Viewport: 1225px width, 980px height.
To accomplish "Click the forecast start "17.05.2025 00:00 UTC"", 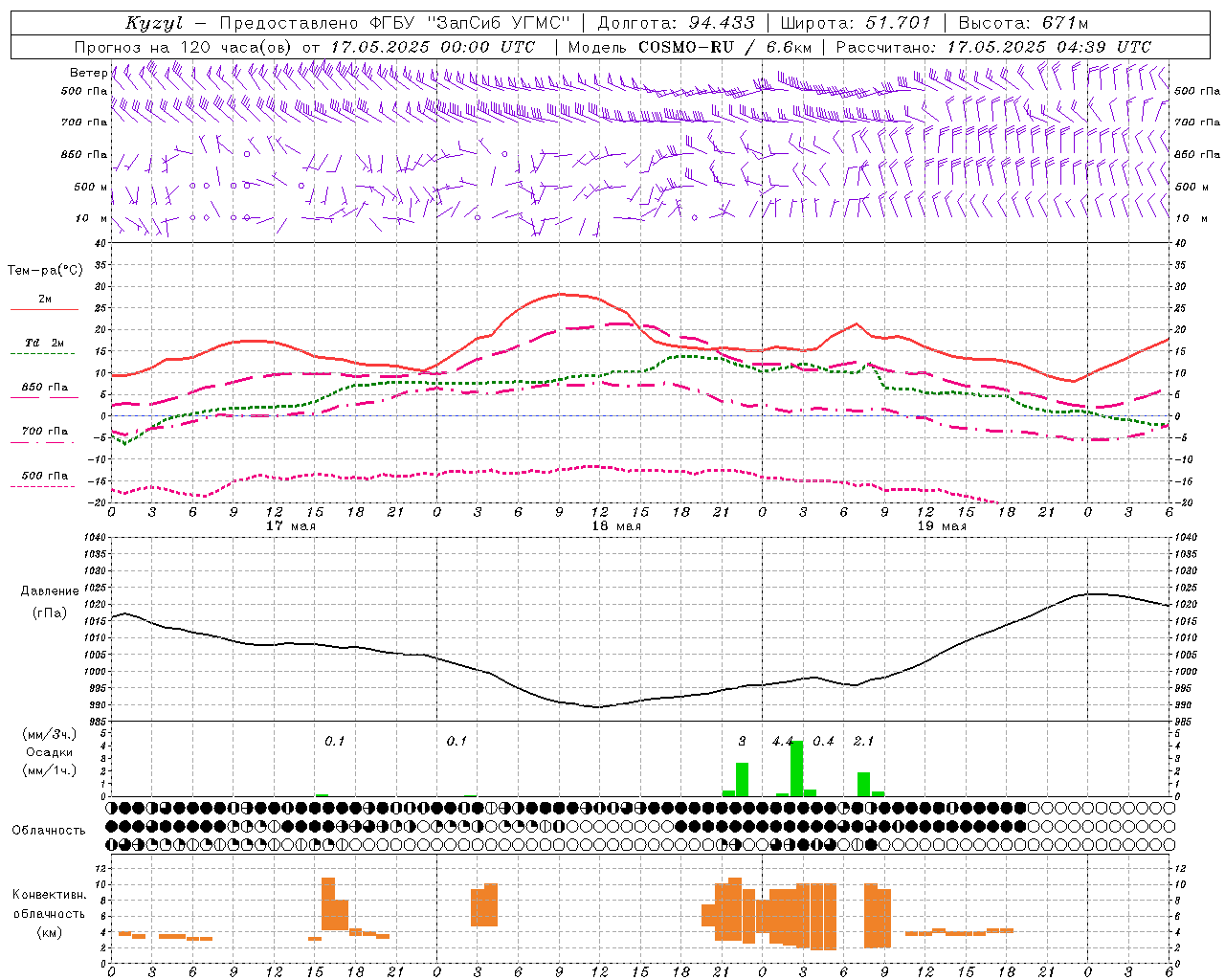I will click(x=433, y=47).
